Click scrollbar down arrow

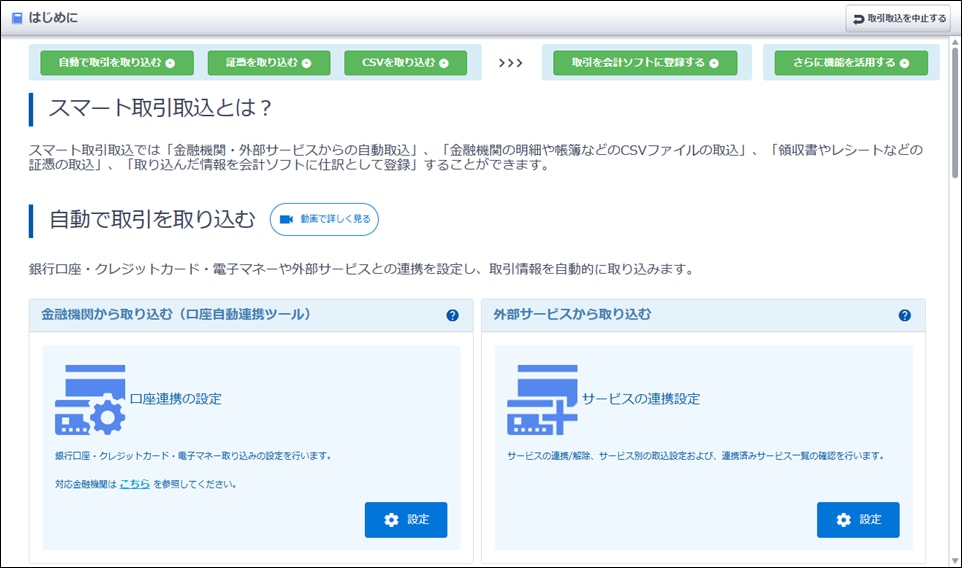pos(955,561)
